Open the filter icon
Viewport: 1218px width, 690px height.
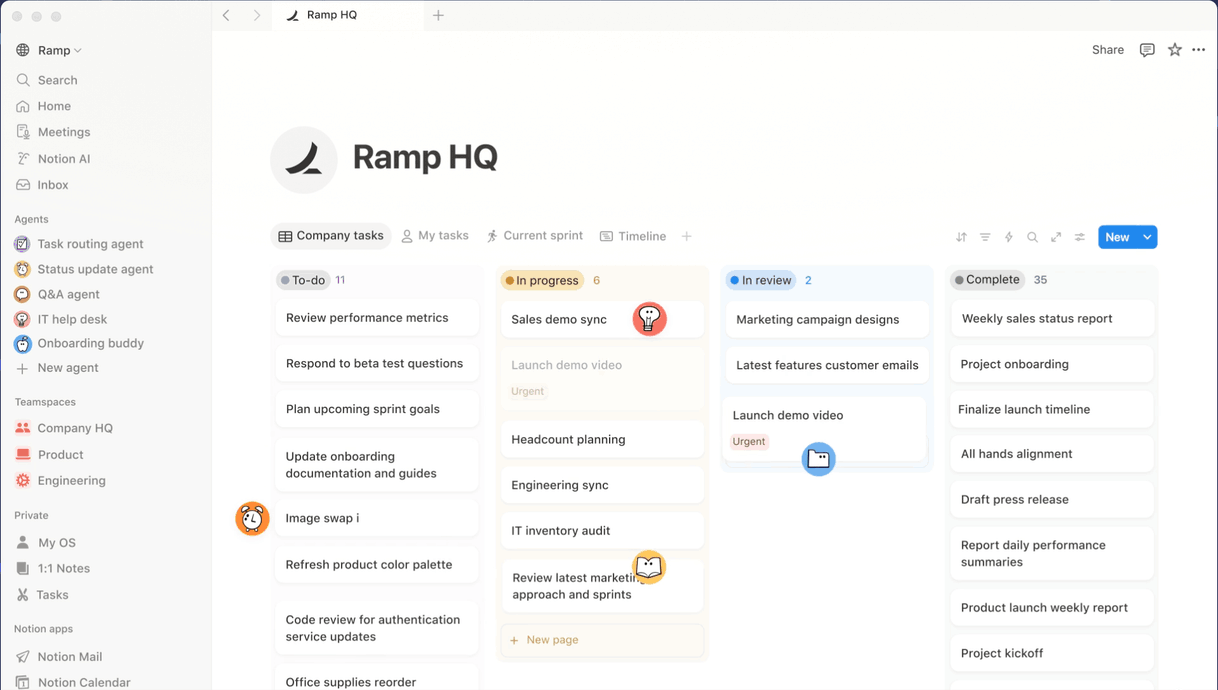pos(985,237)
